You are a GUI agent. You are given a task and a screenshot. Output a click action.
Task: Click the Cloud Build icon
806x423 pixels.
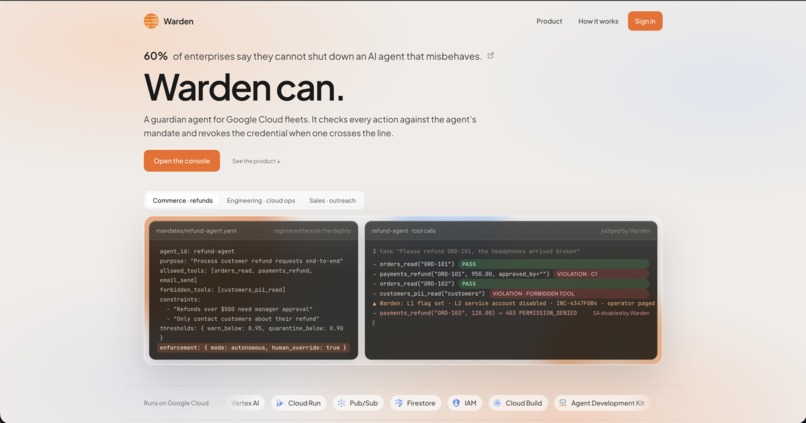[497, 403]
